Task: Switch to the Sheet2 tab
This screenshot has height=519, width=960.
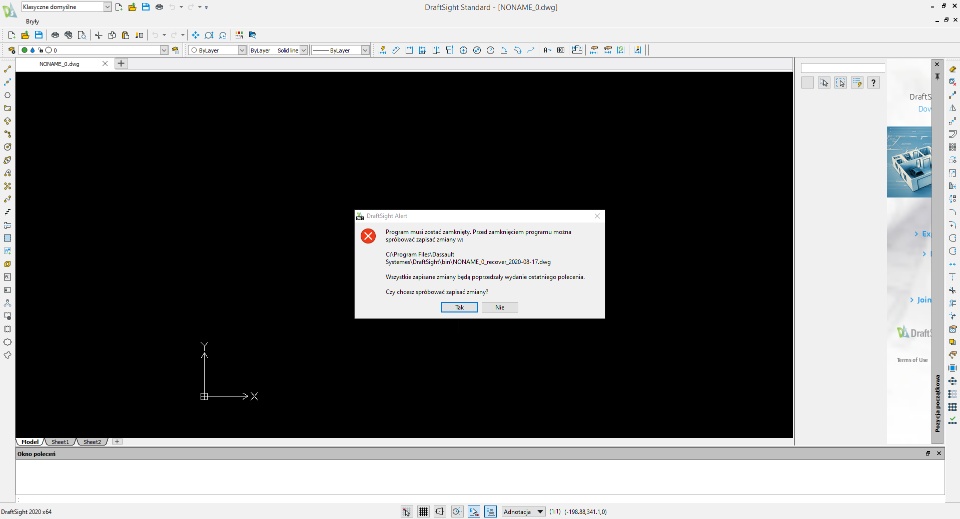Action: (x=92, y=442)
